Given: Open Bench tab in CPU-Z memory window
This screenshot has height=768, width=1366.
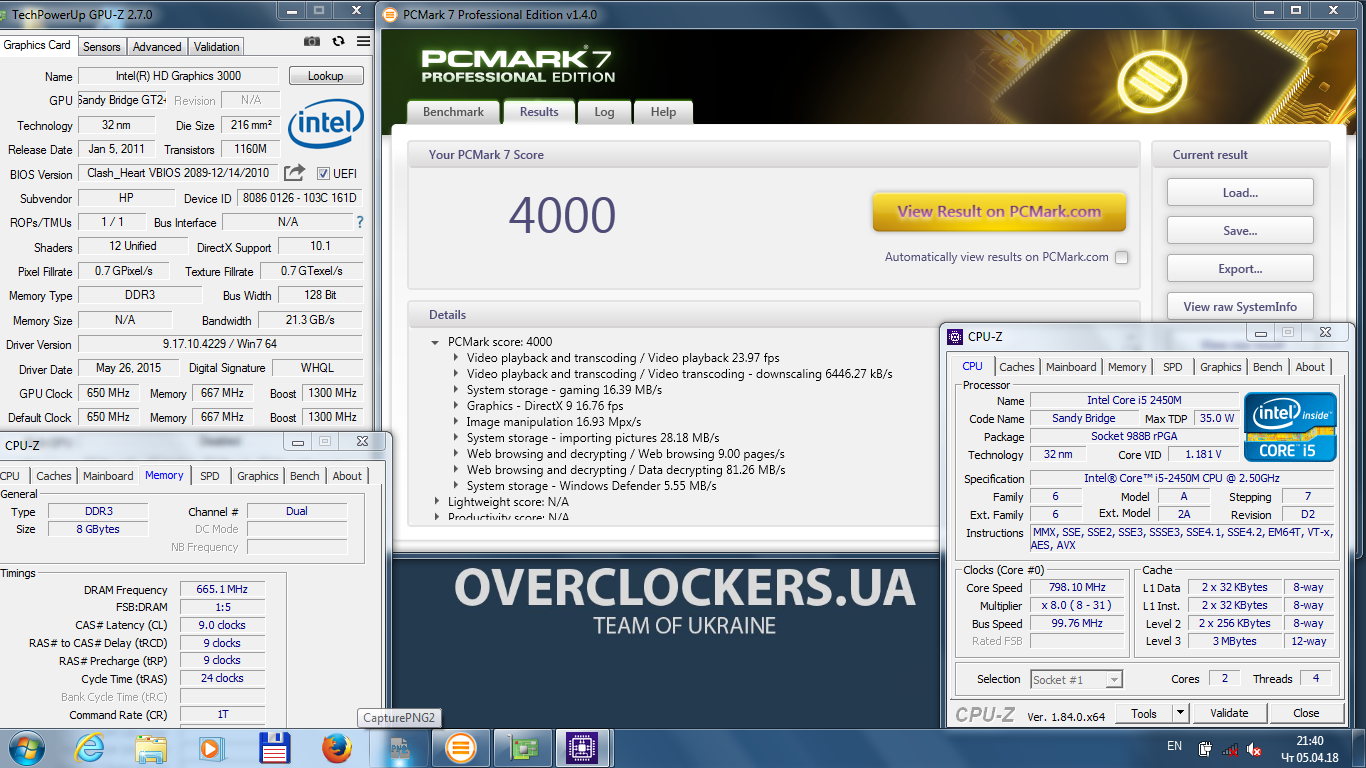Looking at the screenshot, I should 305,476.
